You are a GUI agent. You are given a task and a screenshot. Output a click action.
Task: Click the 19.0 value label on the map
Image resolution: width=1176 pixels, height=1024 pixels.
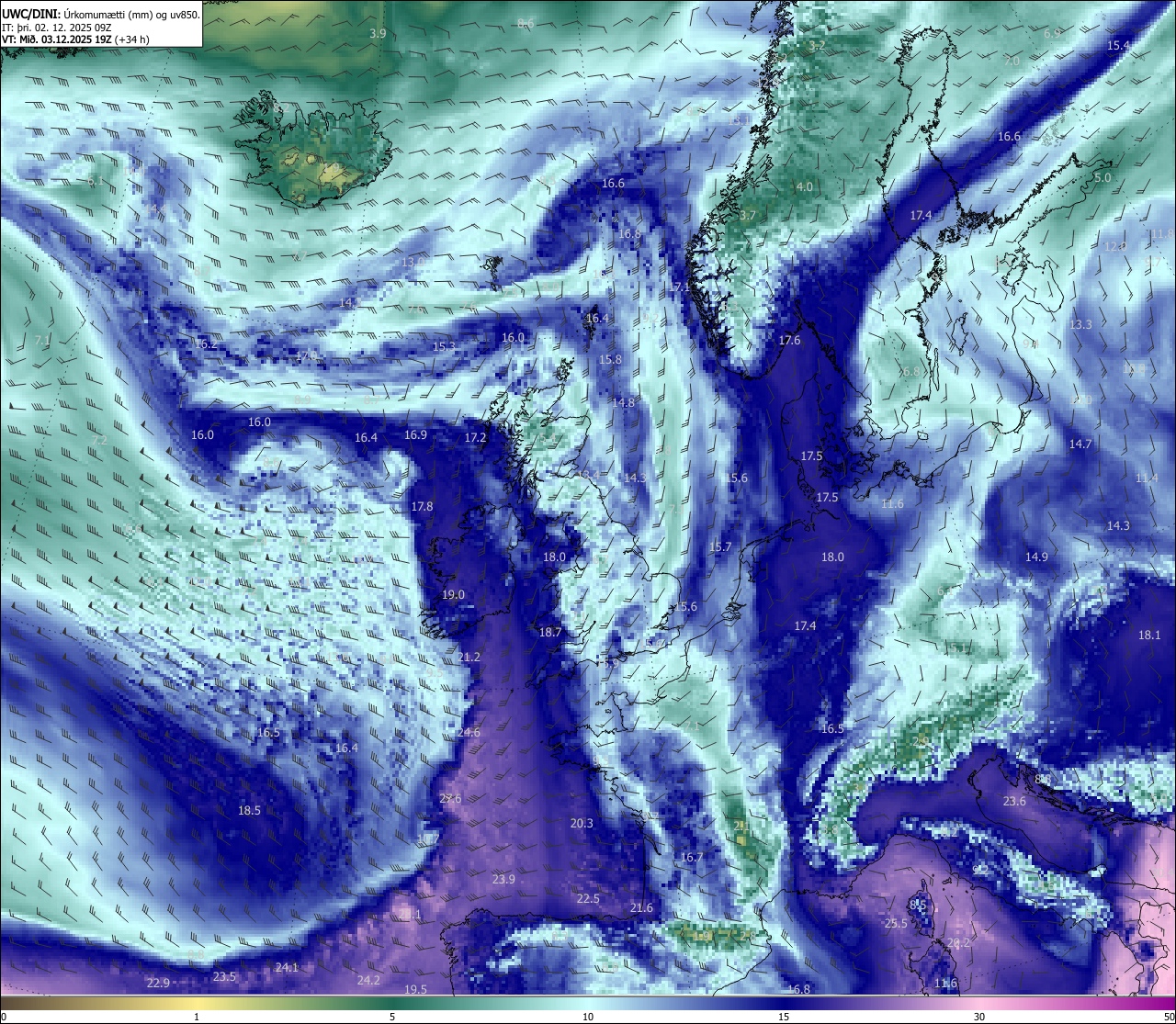pyautogui.click(x=453, y=595)
